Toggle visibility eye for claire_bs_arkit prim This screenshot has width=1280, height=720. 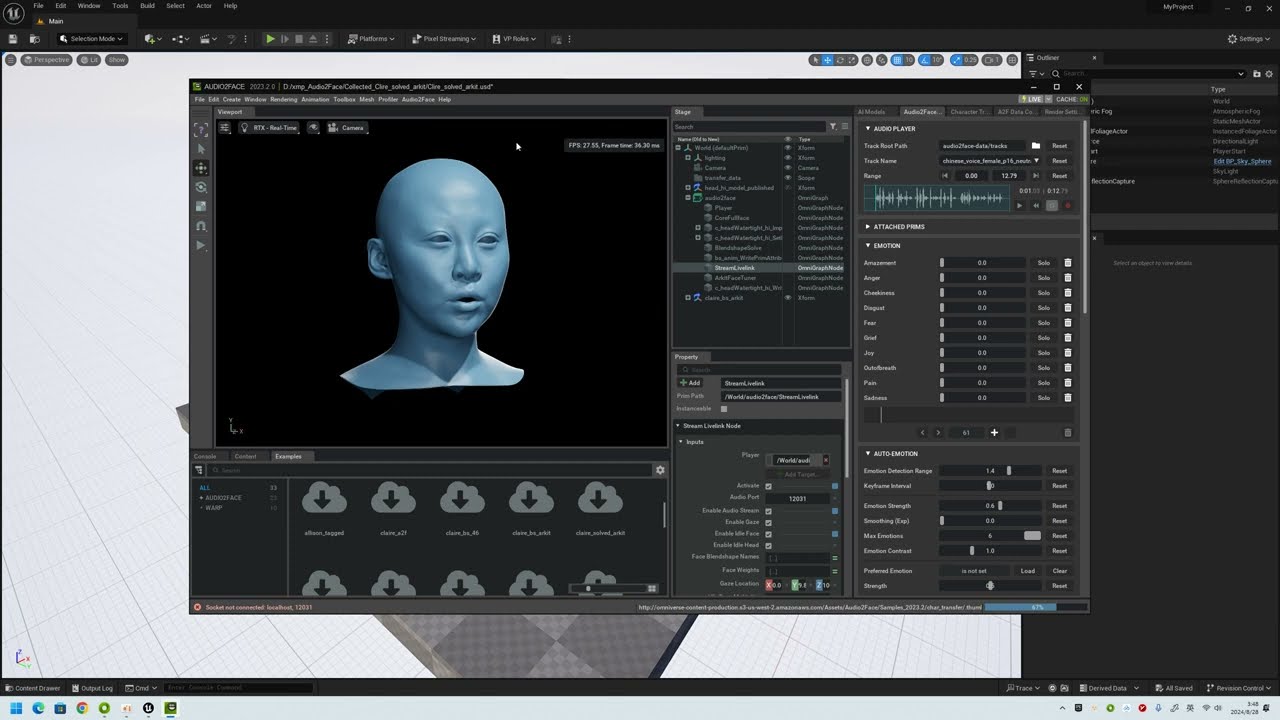[x=788, y=298]
